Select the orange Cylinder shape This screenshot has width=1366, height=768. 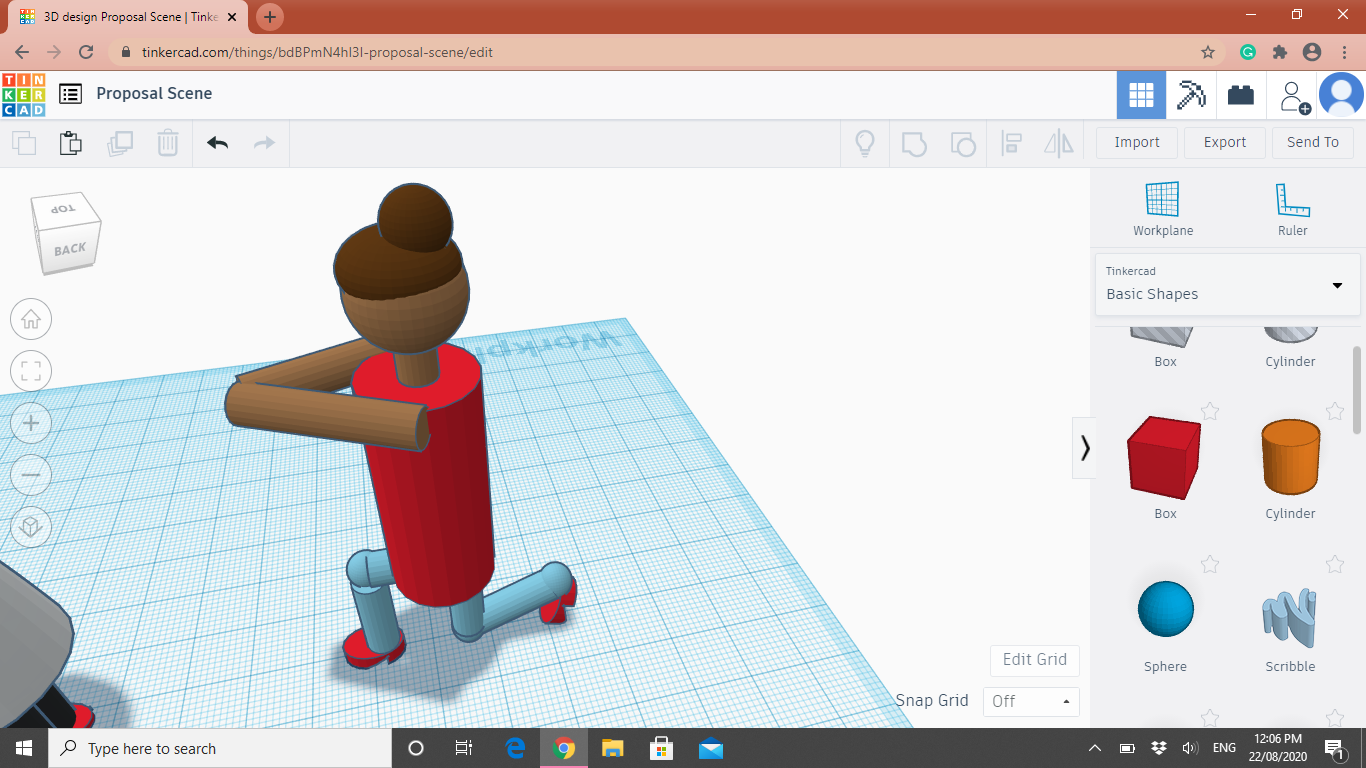pyautogui.click(x=1290, y=457)
